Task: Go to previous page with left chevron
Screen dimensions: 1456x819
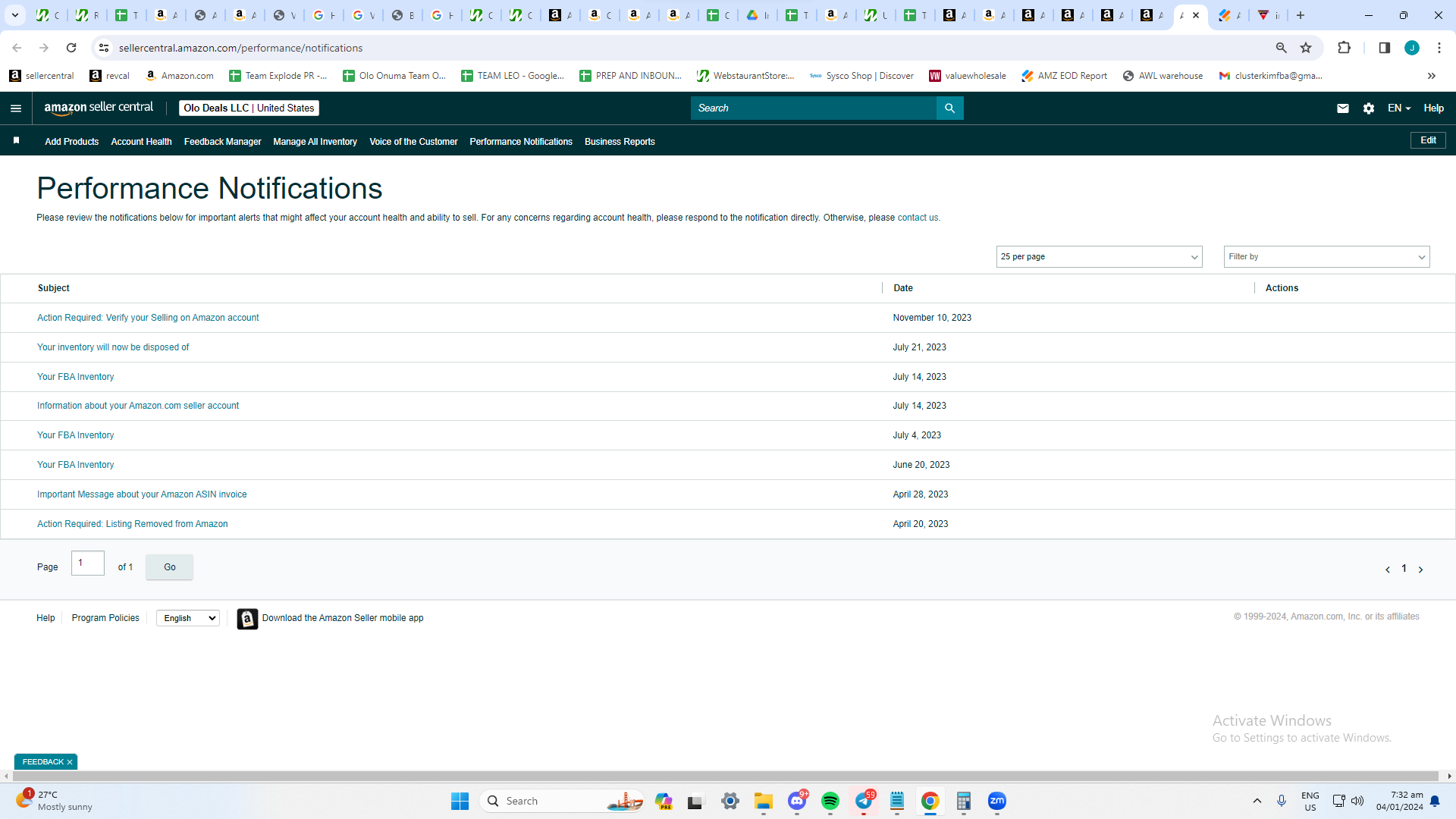Action: 1388,570
